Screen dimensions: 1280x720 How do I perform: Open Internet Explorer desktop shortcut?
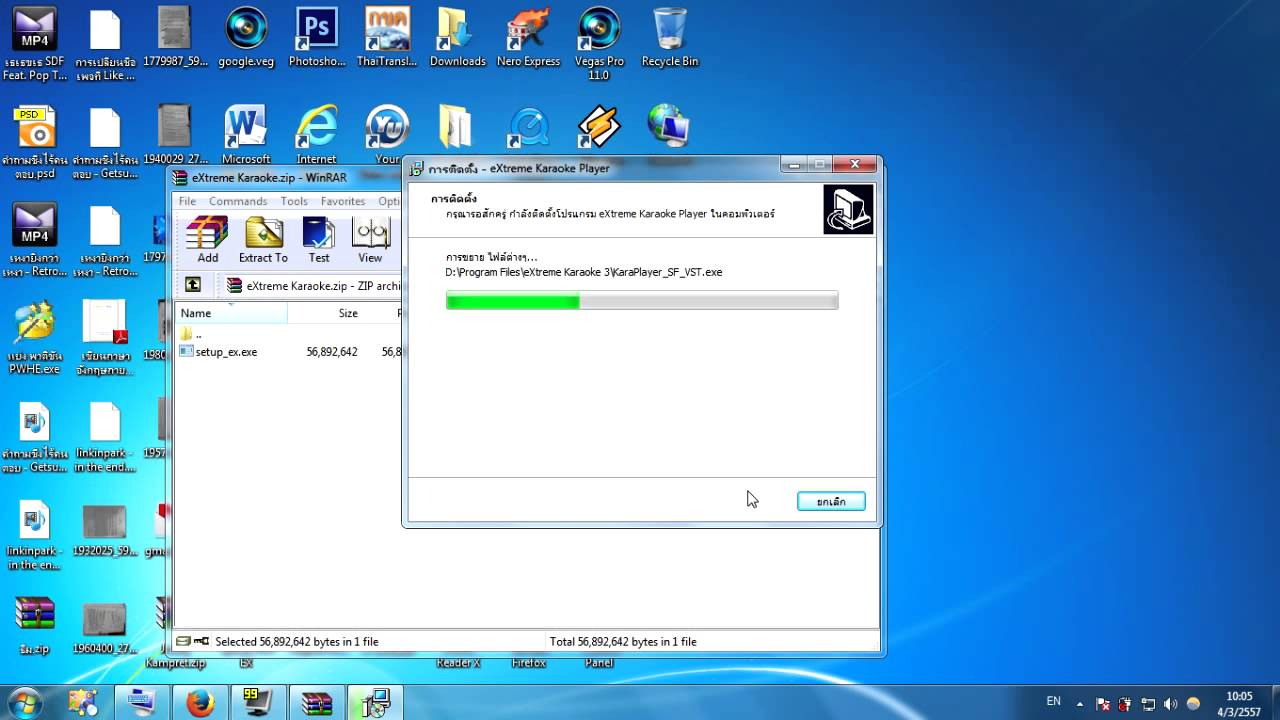tap(316, 134)
